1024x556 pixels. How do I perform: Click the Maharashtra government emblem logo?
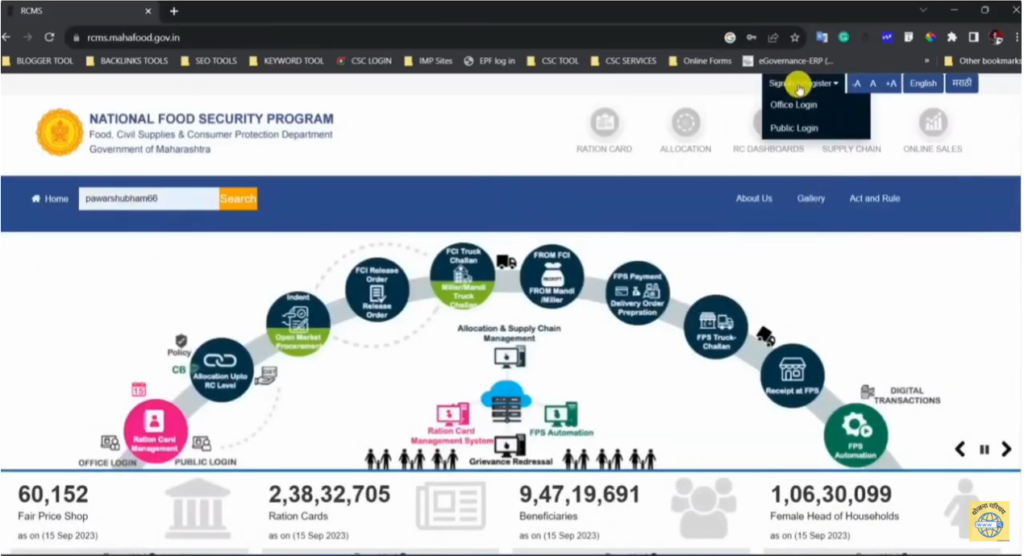coord(60,133)
